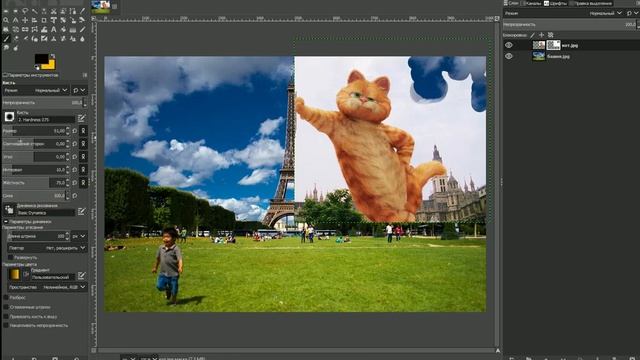
Task: Select the Free Select lasso tool
Action: tap(25, 11)
